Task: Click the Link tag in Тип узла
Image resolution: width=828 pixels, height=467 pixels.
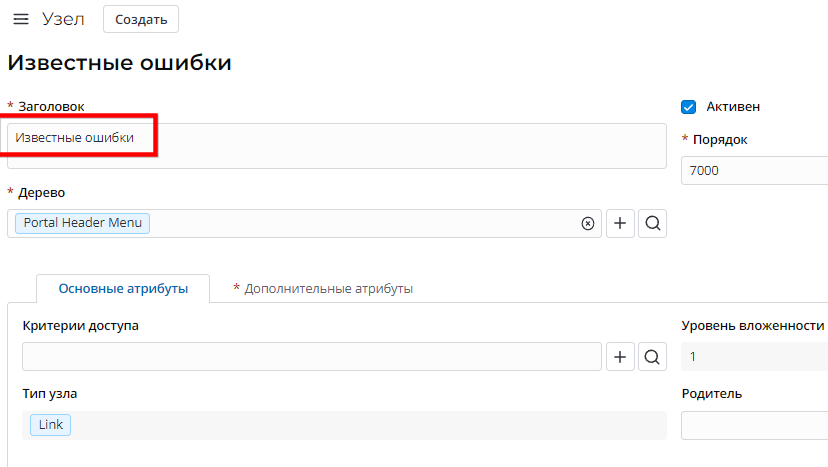Action: [x=51, y=425]
